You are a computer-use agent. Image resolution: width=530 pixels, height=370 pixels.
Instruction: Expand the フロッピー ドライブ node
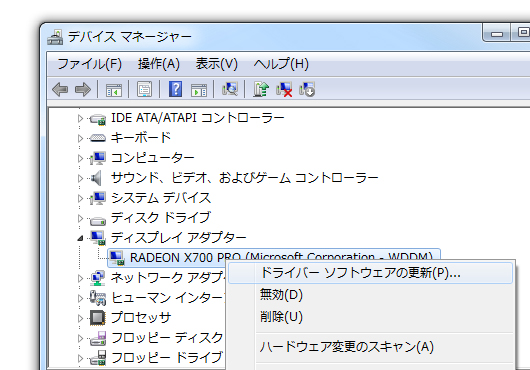coord(80,358)
